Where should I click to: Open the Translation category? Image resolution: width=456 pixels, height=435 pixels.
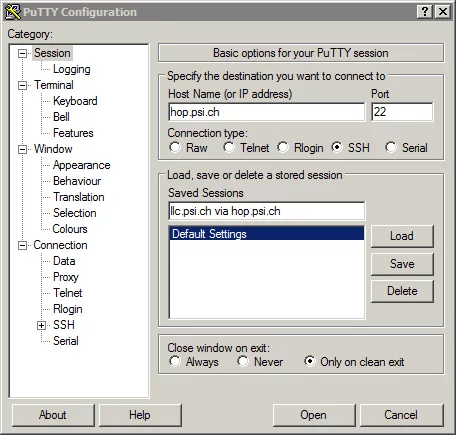coord(79,197)
